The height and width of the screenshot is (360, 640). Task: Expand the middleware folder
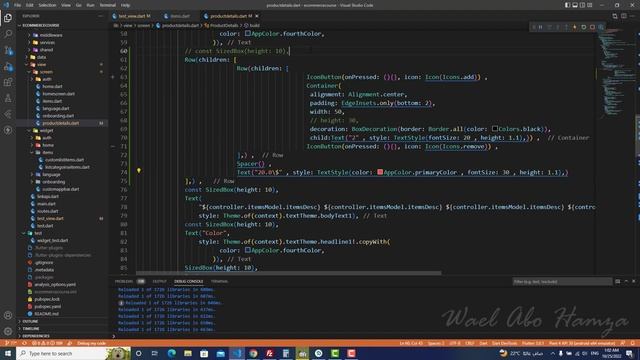point(51,35)
